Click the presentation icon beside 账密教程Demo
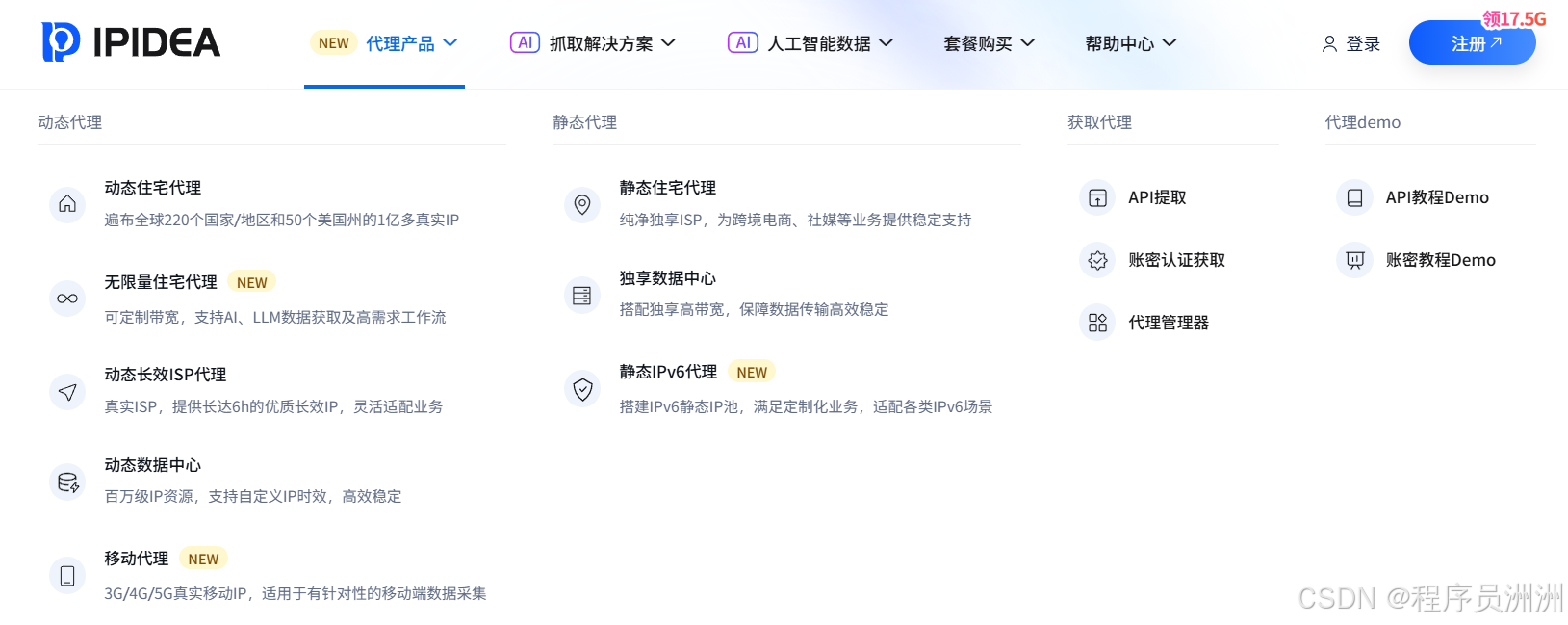The height and width of the screenshot is (625, 1568). [x=1354, y=260]
